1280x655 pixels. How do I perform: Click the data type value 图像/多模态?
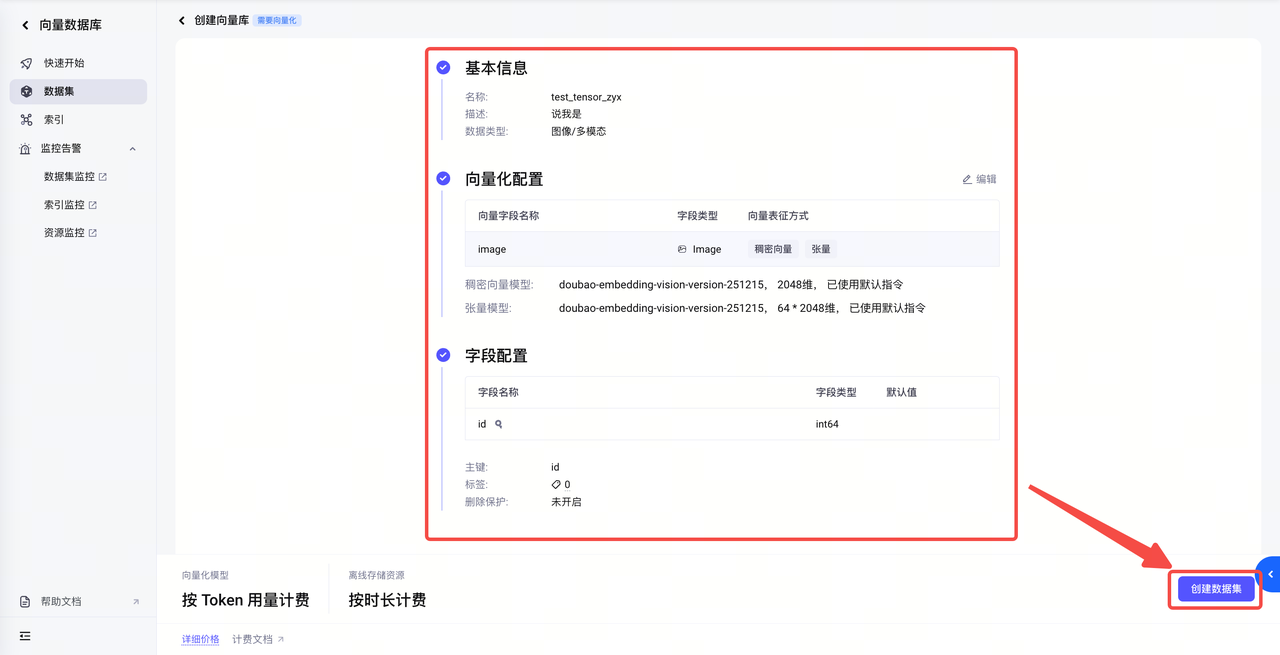578,131
